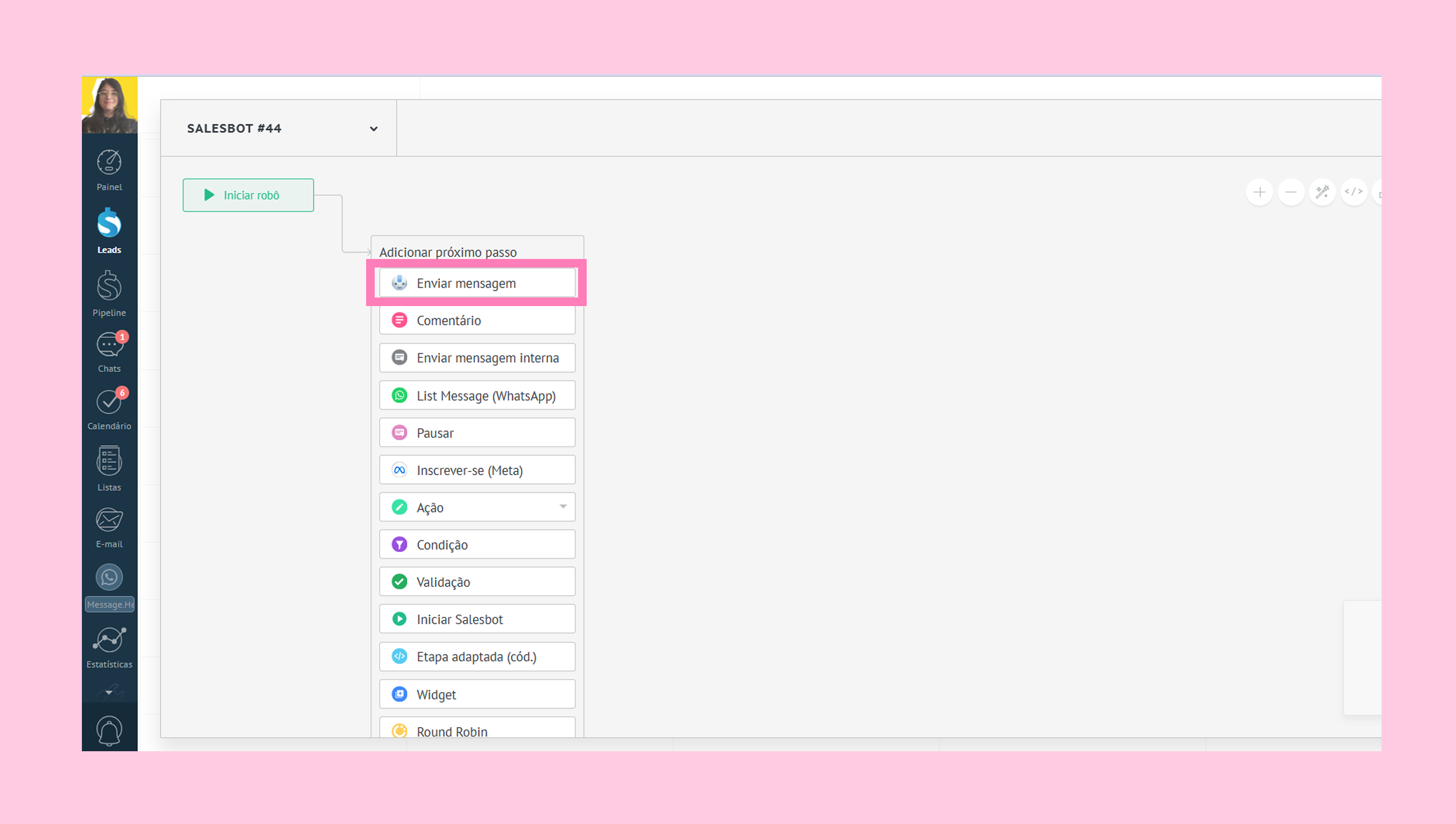Open the code view button
The image size is (1456, 824).
1354,193
